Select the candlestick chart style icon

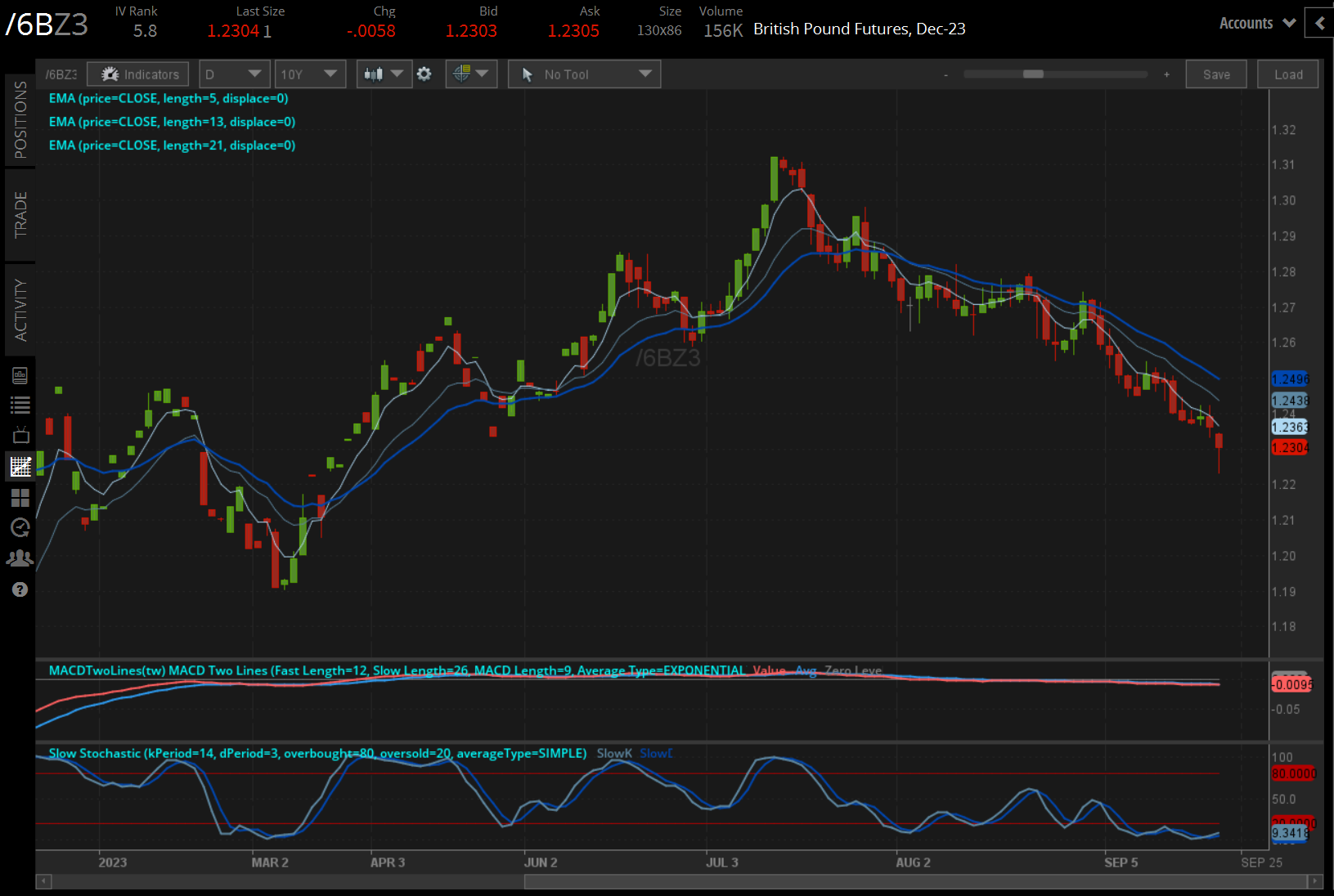375,74
